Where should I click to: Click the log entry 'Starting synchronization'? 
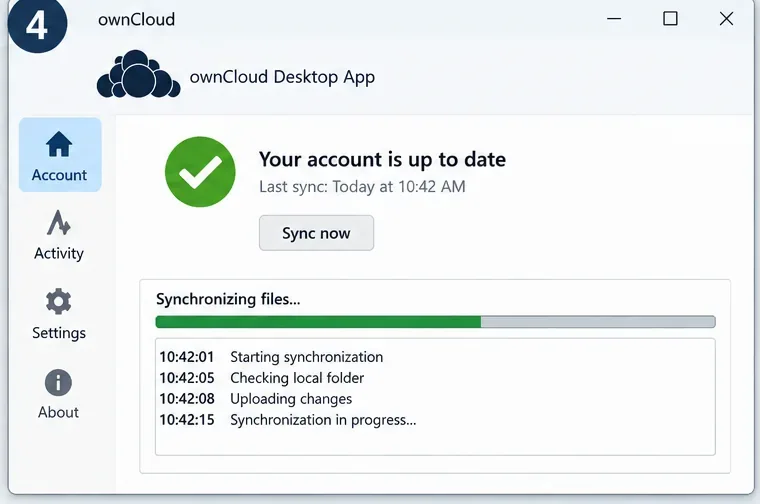coord(306,357)
